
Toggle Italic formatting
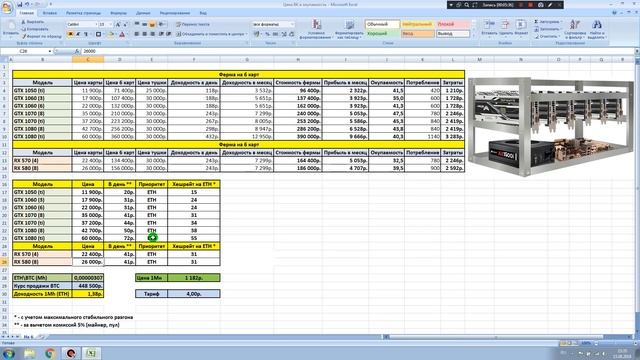click(x=78, y=34)
